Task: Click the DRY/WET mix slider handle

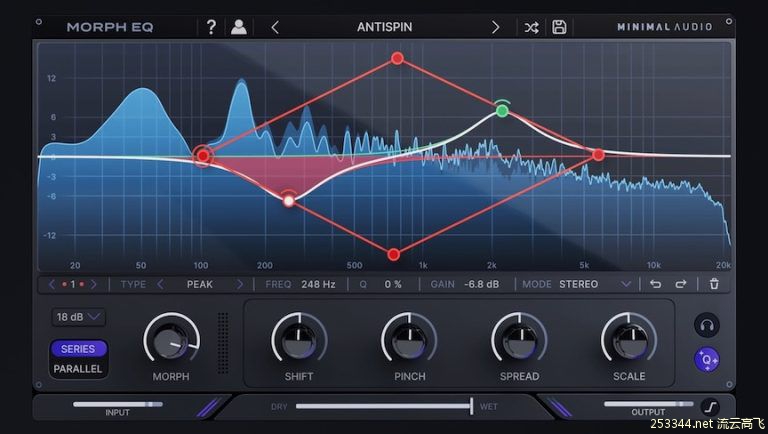Action: click(471, 406)
